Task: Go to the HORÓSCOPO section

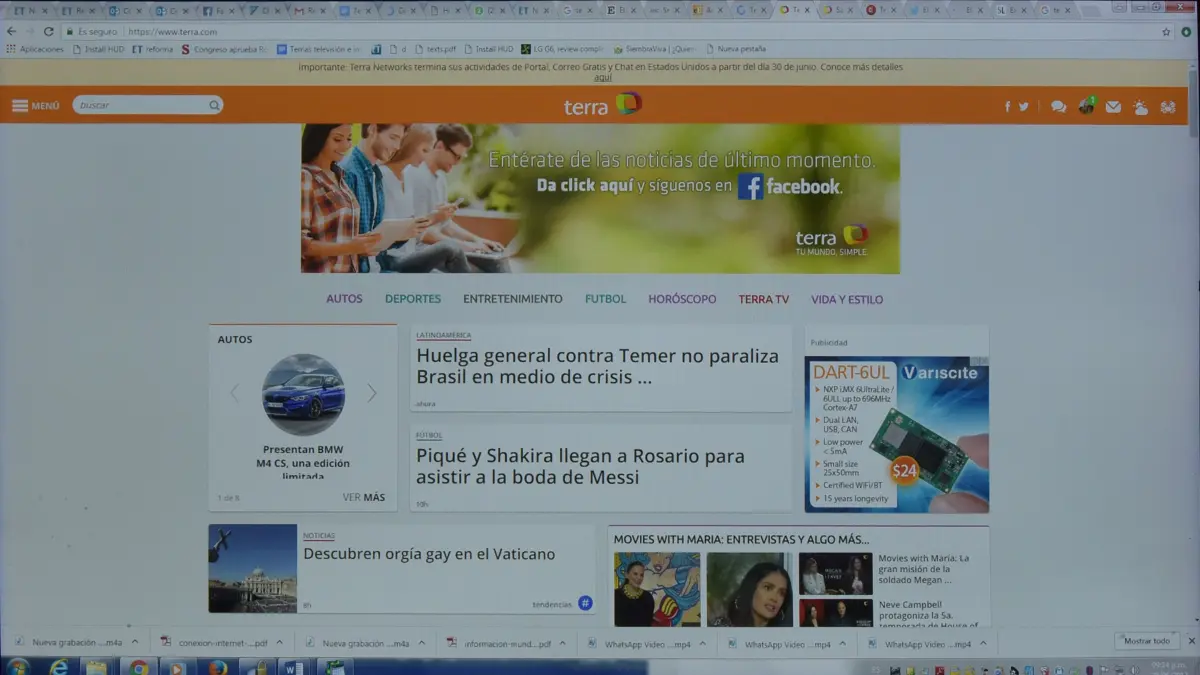Action: pos(682,299)
